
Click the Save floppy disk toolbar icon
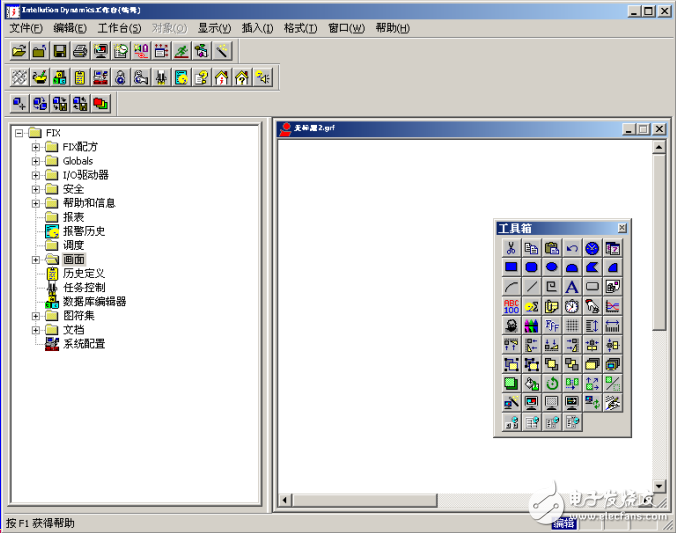[x=60, y=50]
